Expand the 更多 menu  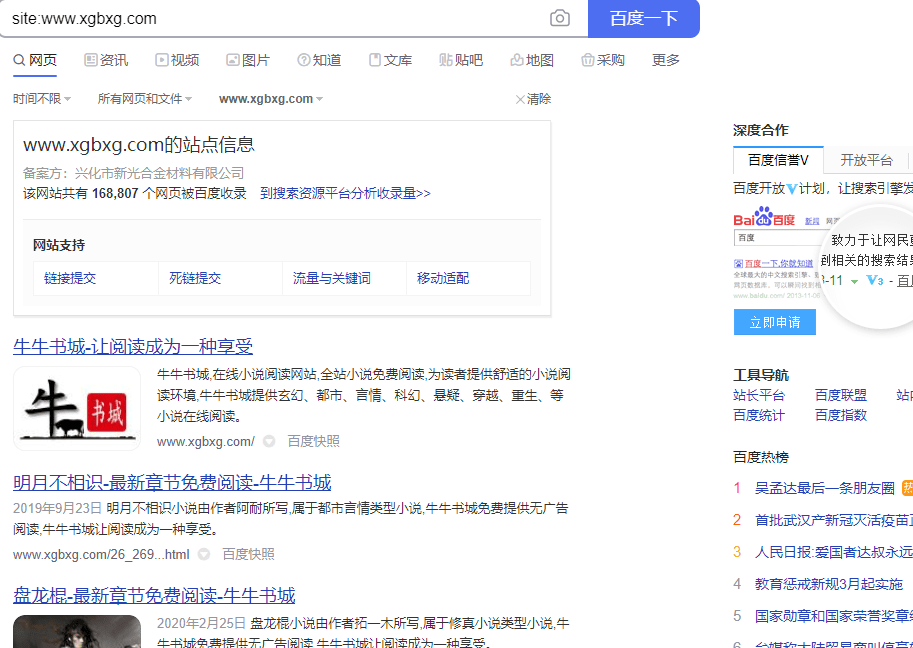click(x=666, y=60)
